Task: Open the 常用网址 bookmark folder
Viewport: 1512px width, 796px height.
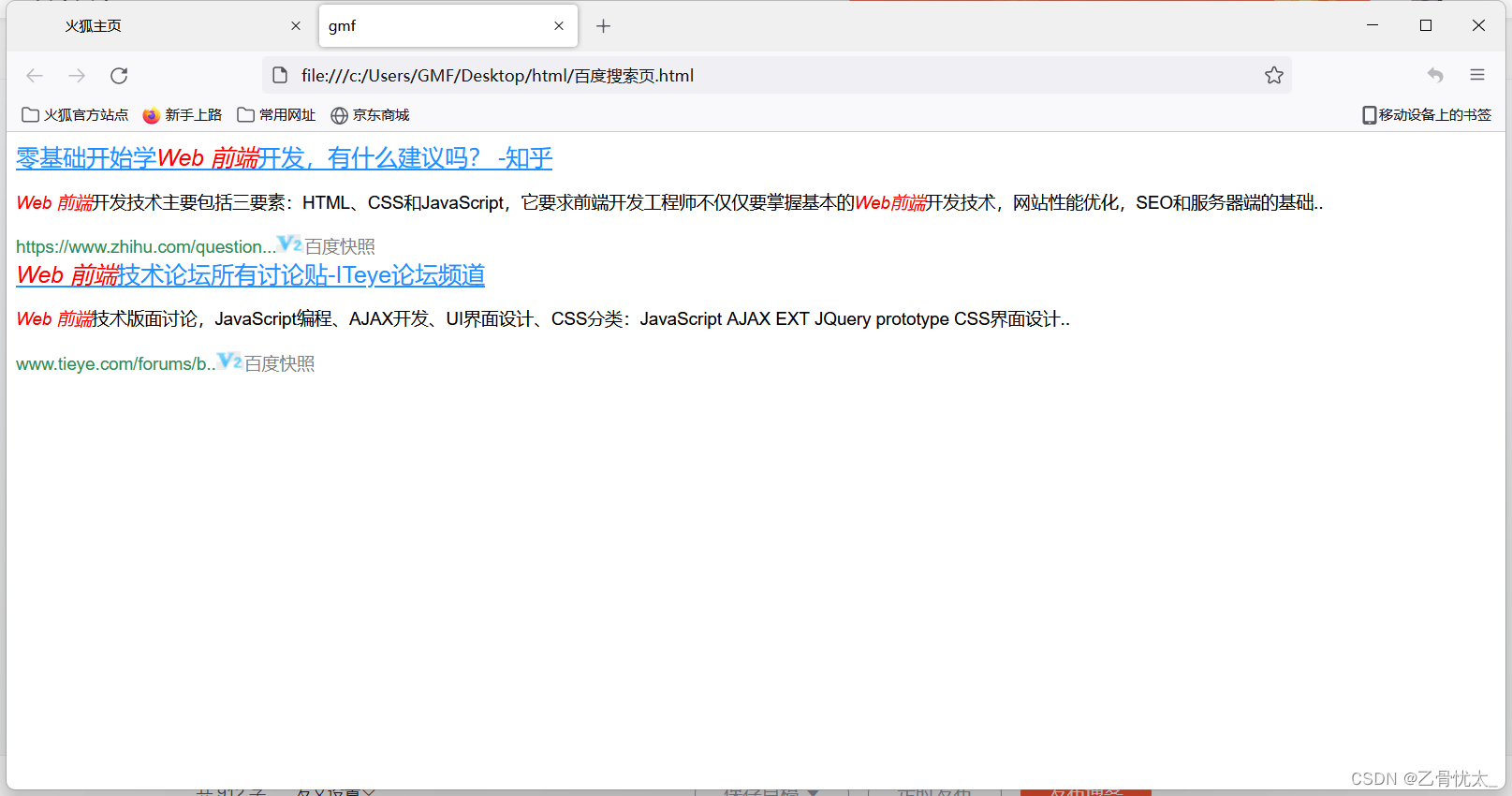Action: pos(276,115)
